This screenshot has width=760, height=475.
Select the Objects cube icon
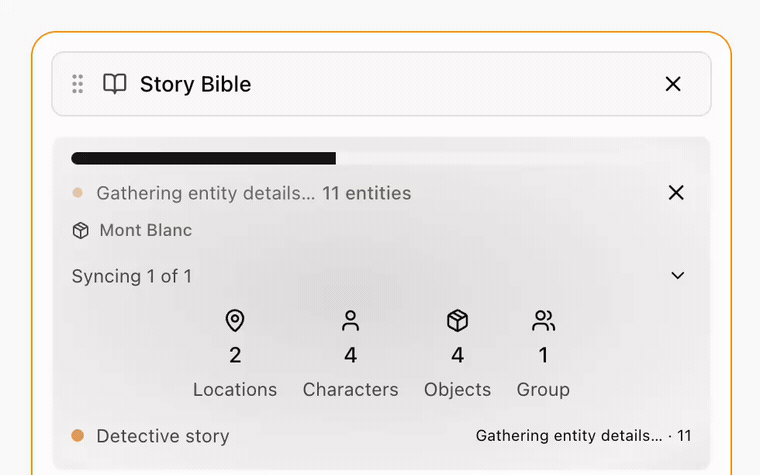458,320
